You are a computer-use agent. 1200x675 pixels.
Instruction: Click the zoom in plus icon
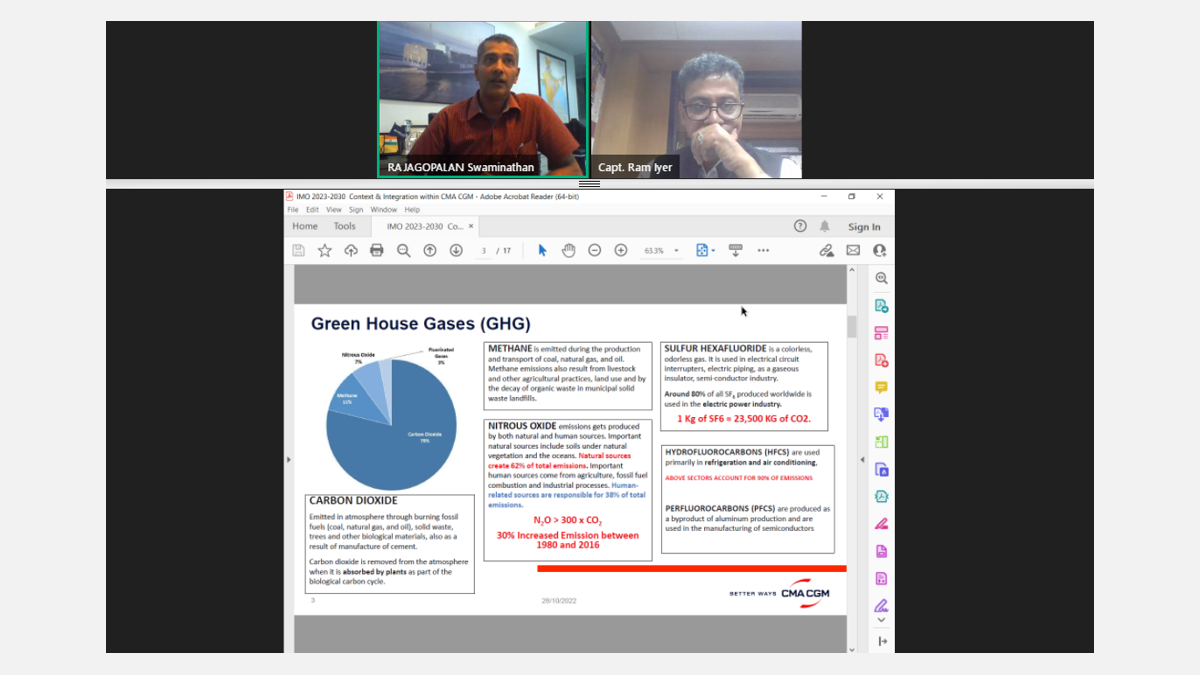620,250
